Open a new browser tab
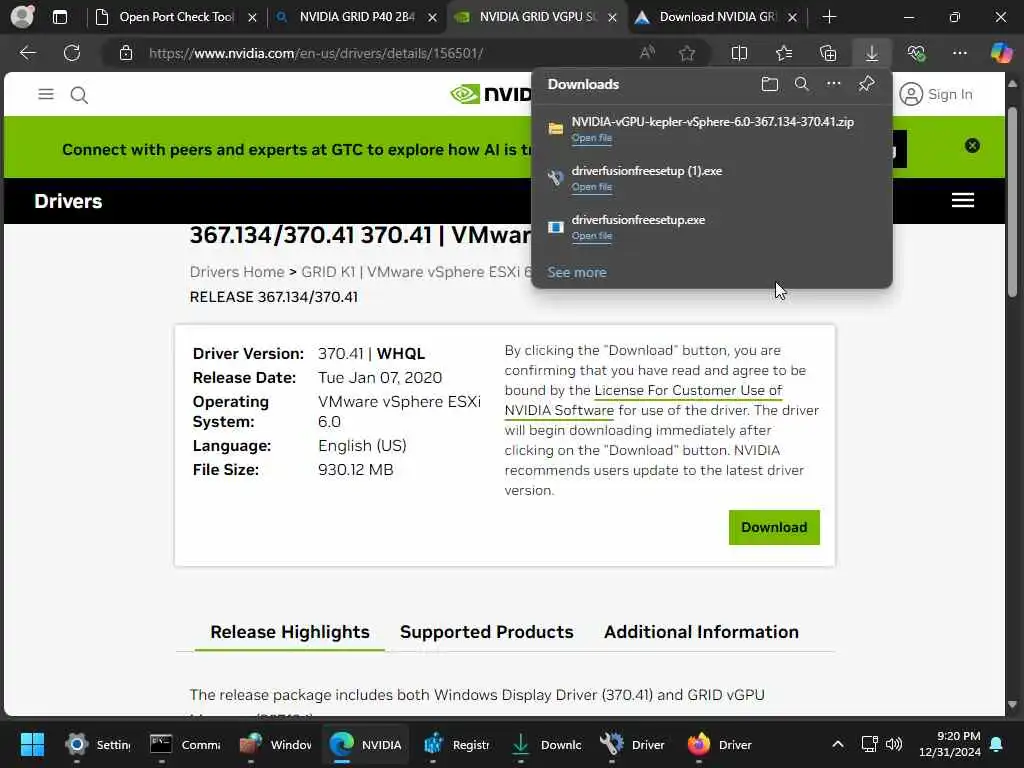The height and width of the screenshot is (768, 1024). point(829,17)
